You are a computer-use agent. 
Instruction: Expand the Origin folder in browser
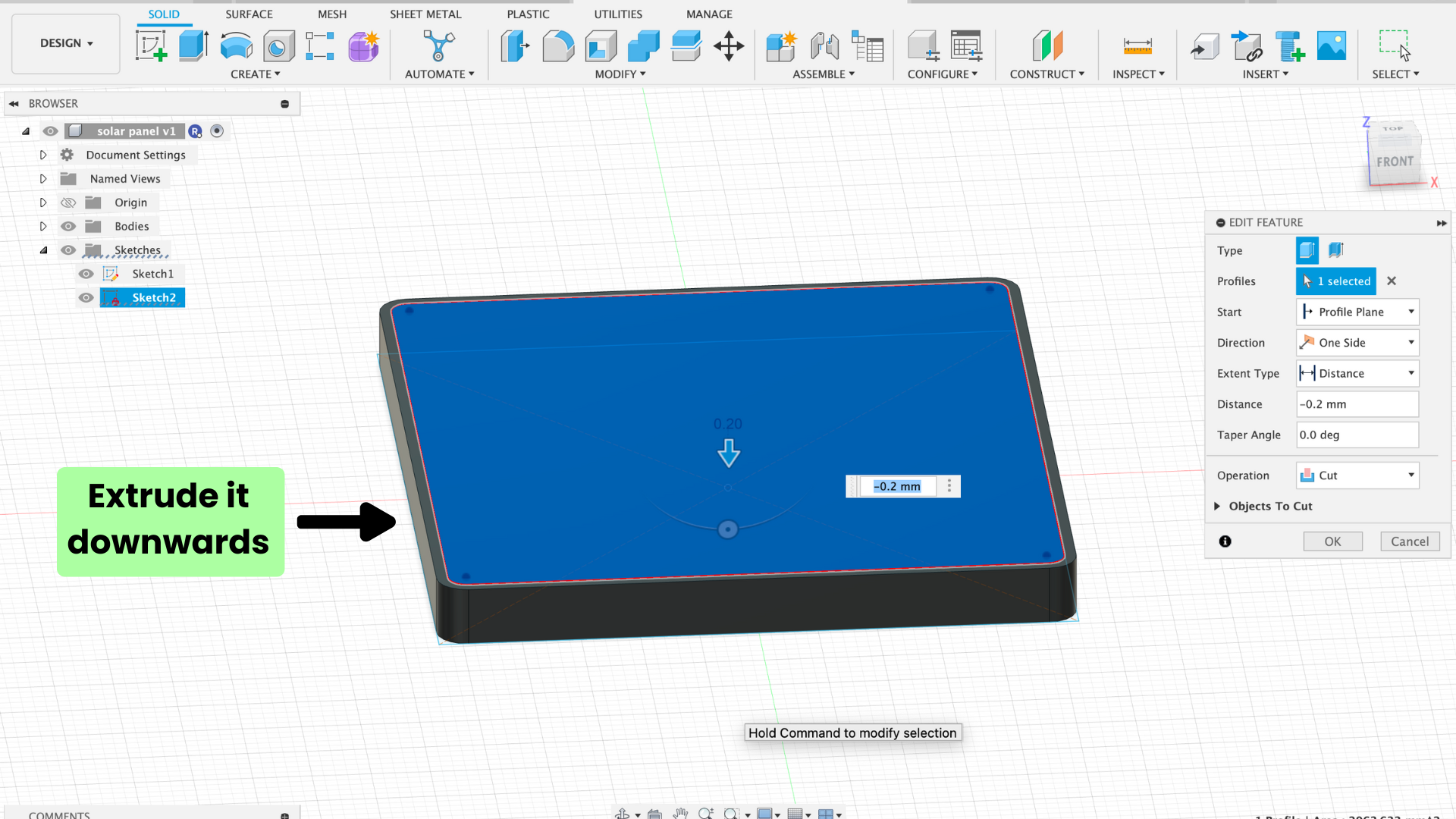(x=41, y=202)
